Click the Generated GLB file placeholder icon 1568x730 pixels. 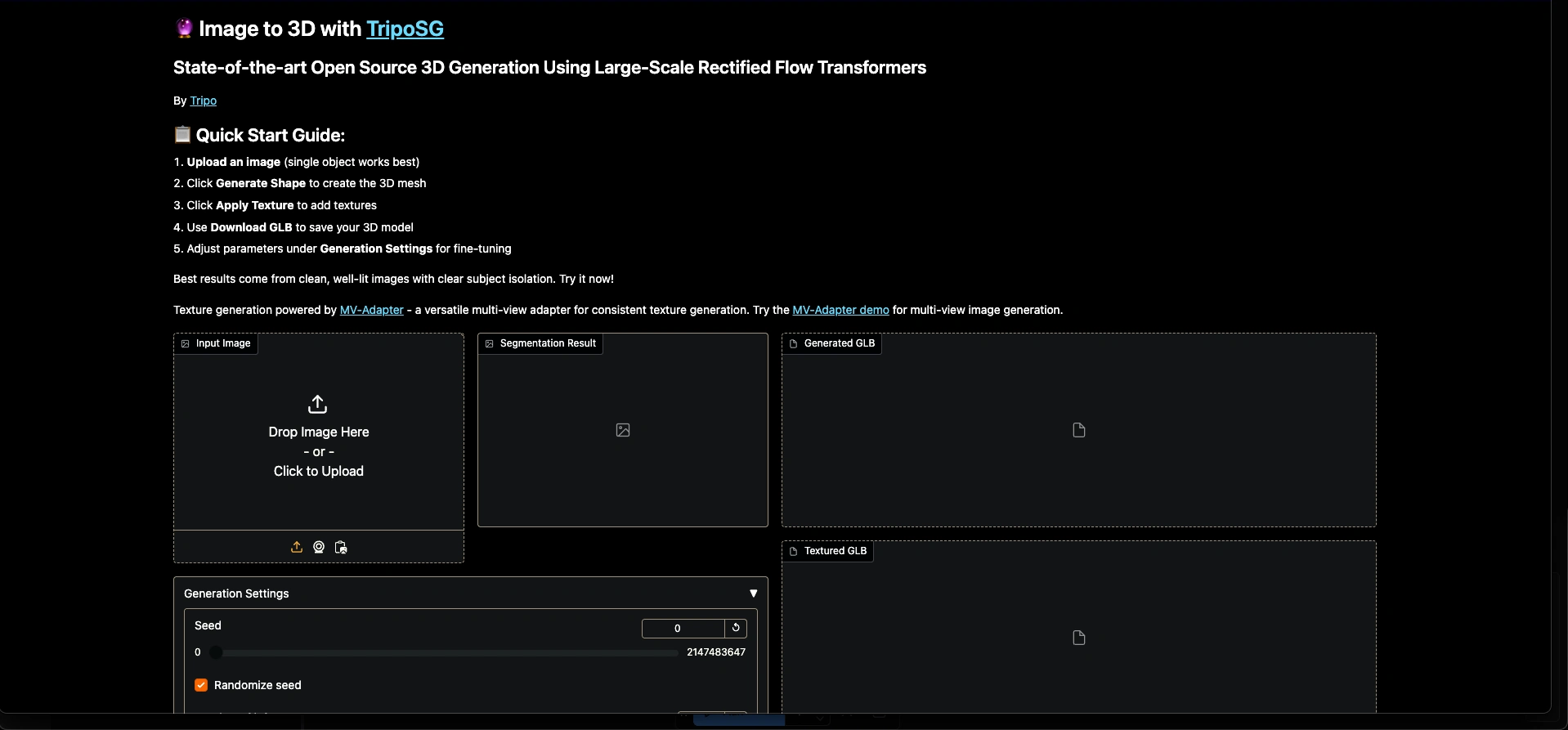click(x=1079, y=430)
